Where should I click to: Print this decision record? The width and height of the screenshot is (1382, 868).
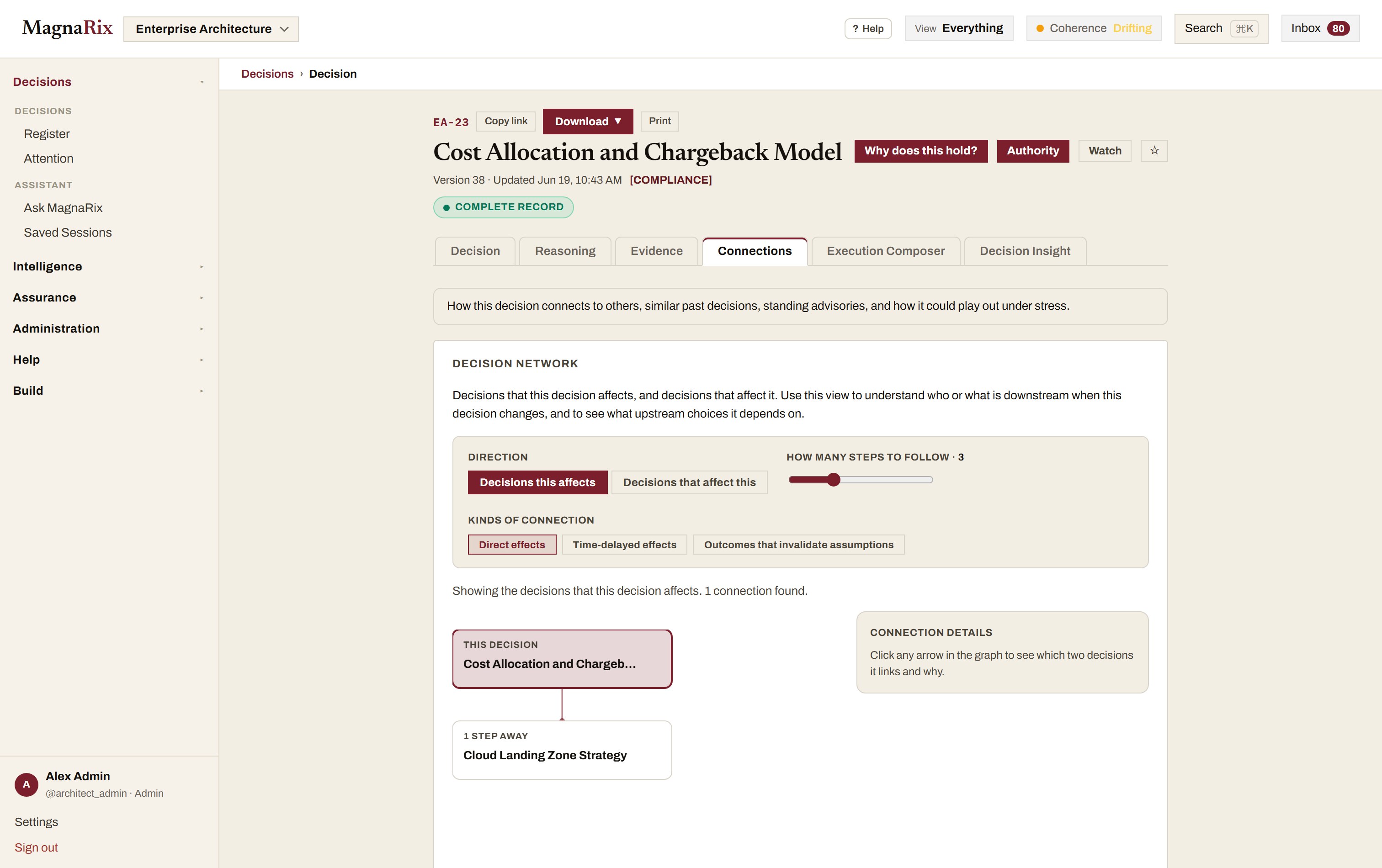(x=659, y=121)
